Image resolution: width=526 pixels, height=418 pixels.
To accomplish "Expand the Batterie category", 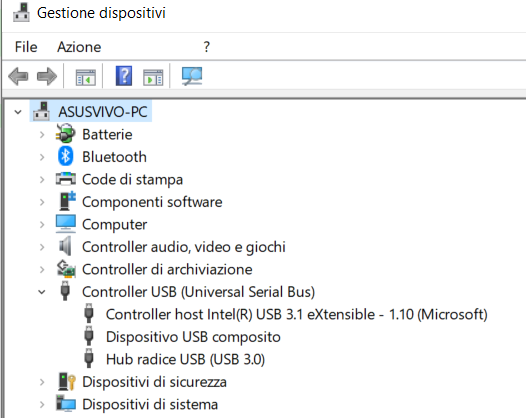I will [x=42, y=135].
